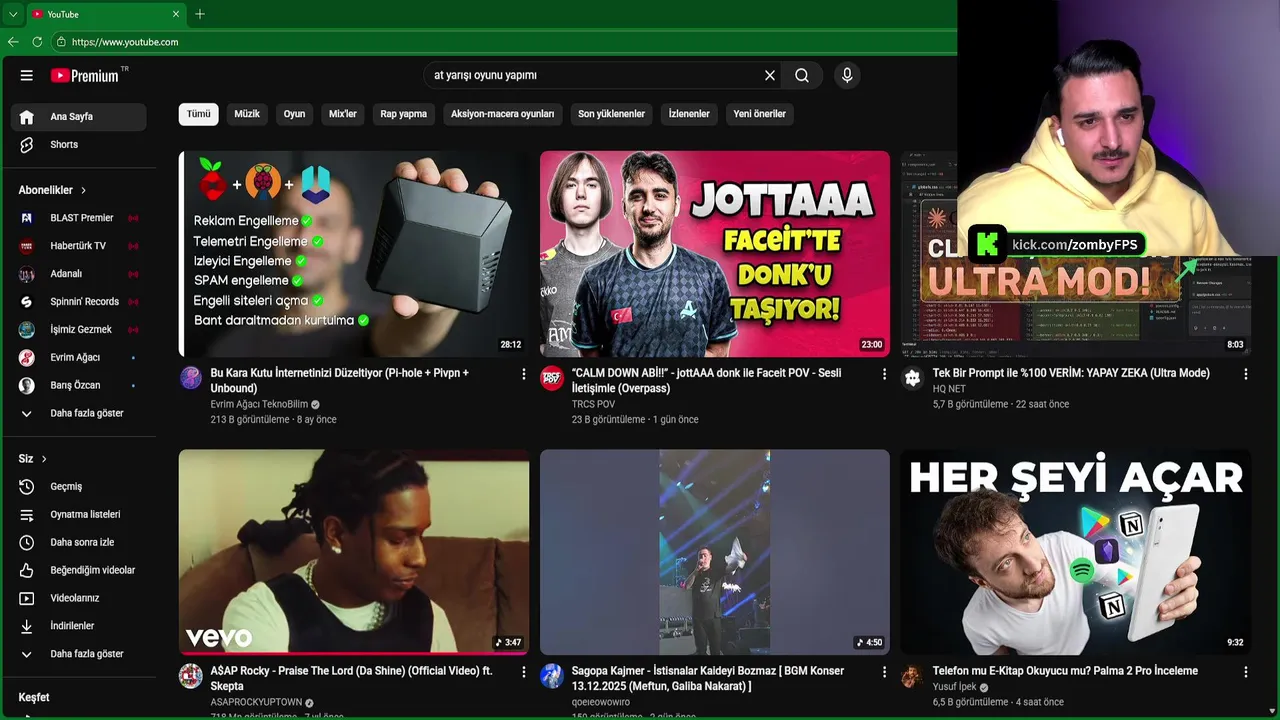Open Habertürk TV subscription channel

tap(78, 246)
